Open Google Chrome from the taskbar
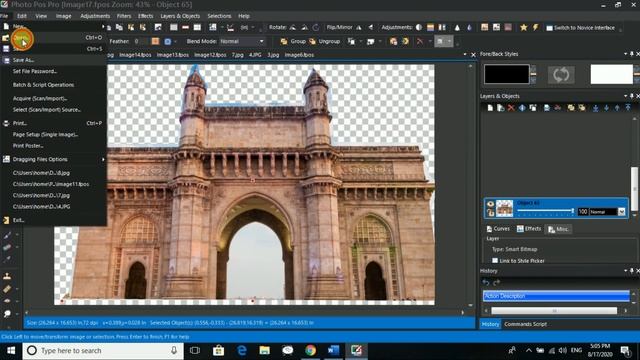Image resolution: width=640 pixels, height=360 pixels. tap(310, 350)
